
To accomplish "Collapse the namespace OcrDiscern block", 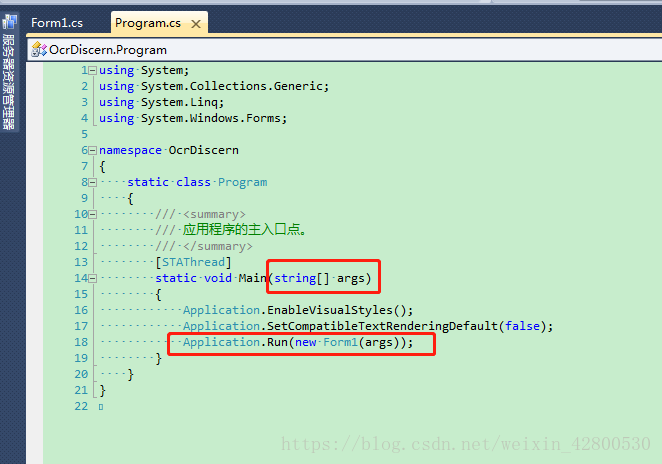I will pos(92,150).
